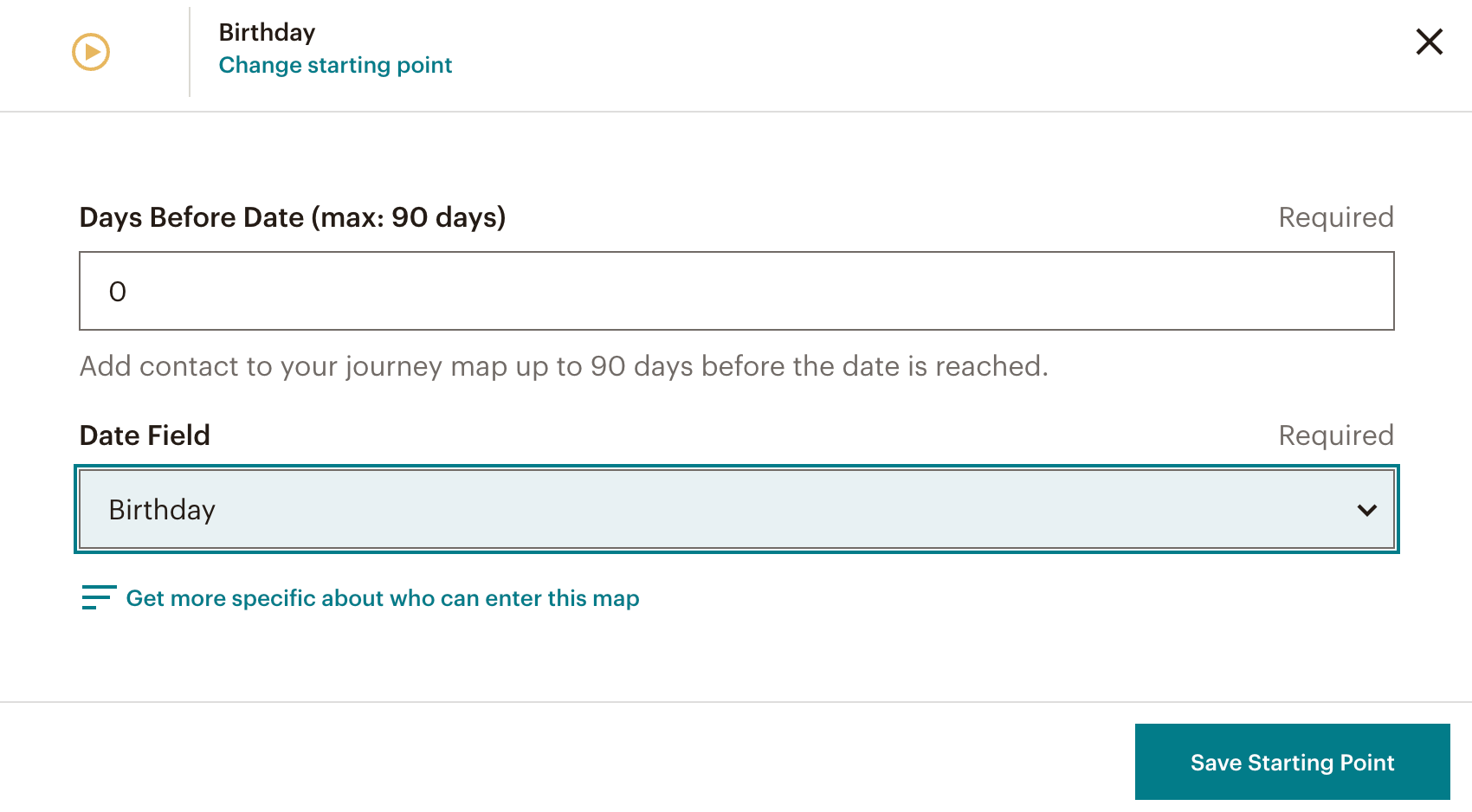Screen dimensions: 1472x812
Task: Click the 'Add contact to your journey map' helper text
Action: [x=564, y=366]
